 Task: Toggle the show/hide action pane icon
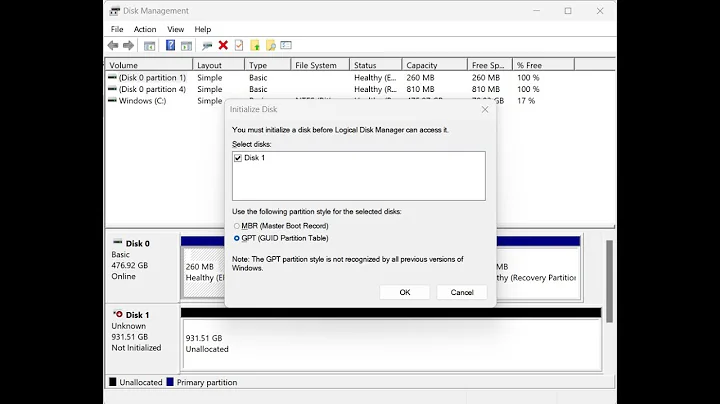pos(186,45)
